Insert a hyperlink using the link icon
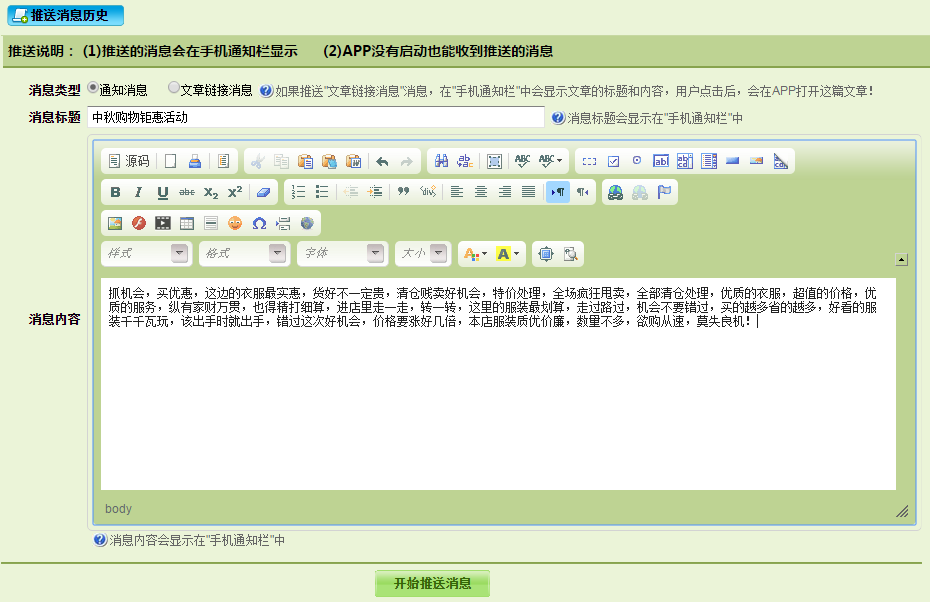Image resolution: width=930 pixels, height=602 pixels. pyautogui.click(x=615, y=192)
